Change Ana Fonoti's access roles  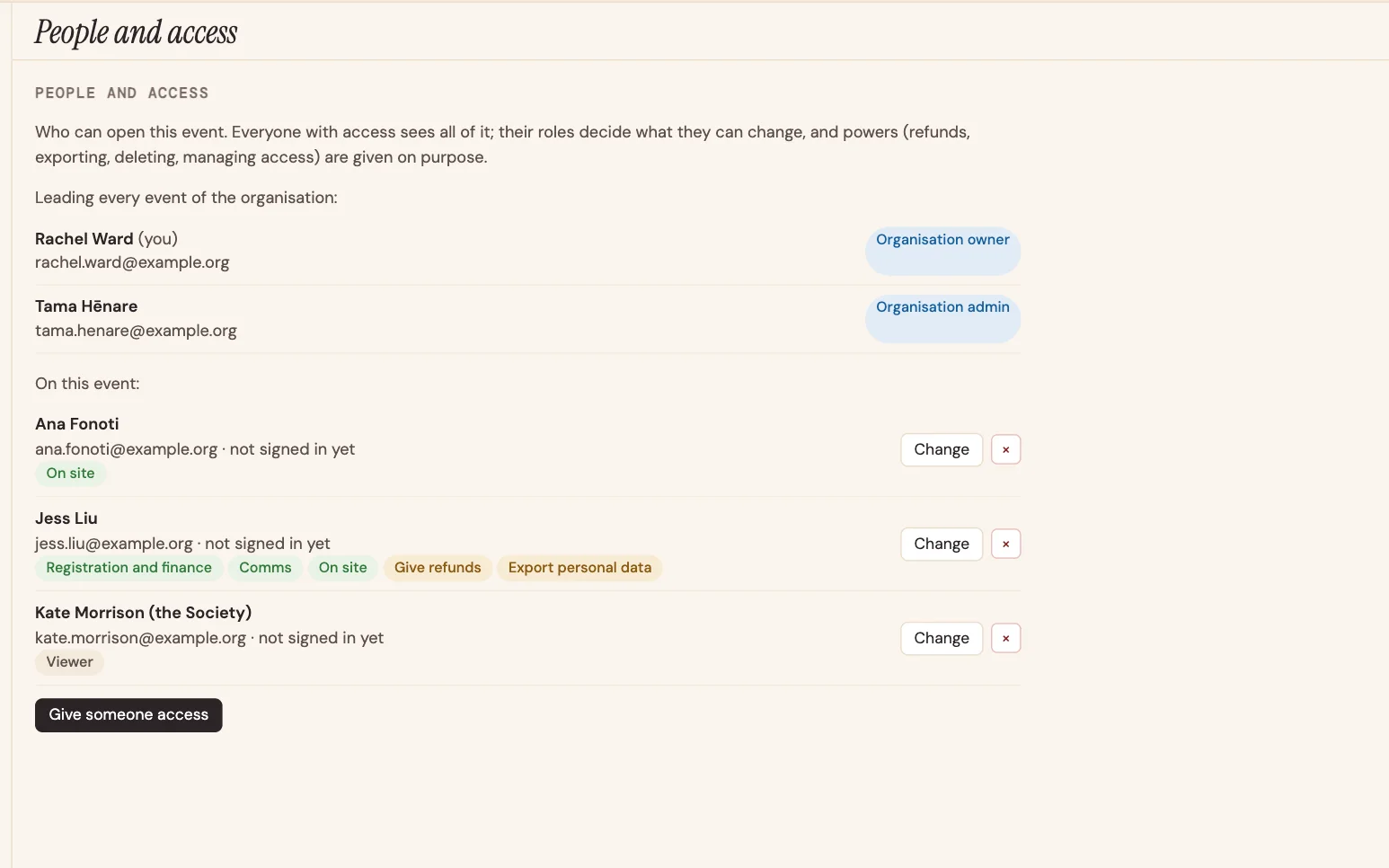coord(942,449)
